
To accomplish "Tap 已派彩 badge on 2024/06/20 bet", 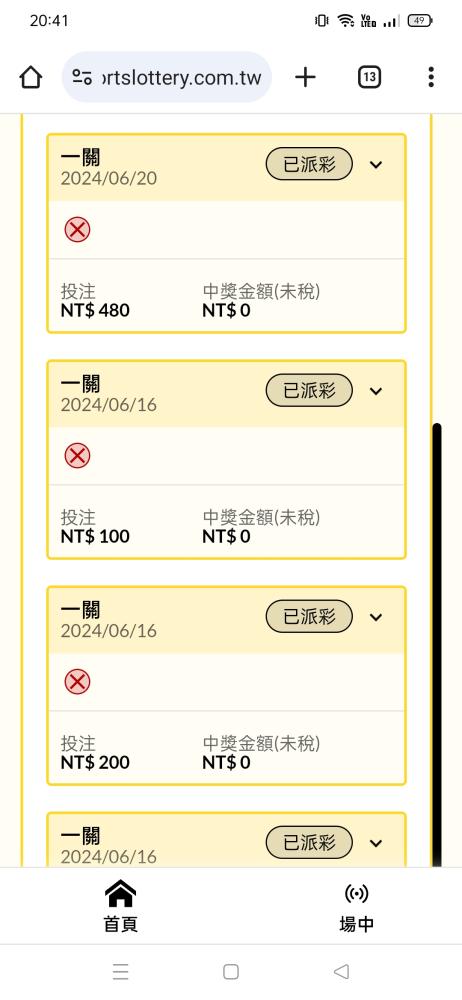I will click(x=309, y=164).
